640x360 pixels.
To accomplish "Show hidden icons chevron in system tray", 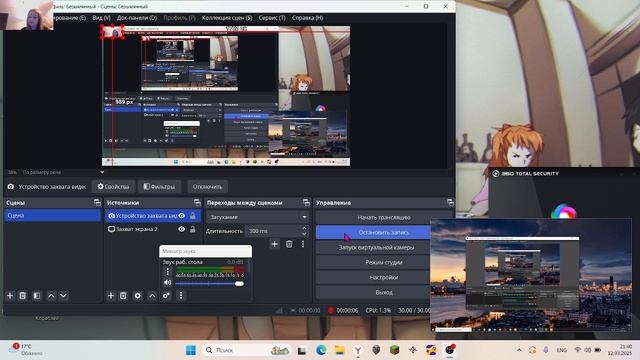I will pos(519,350).
